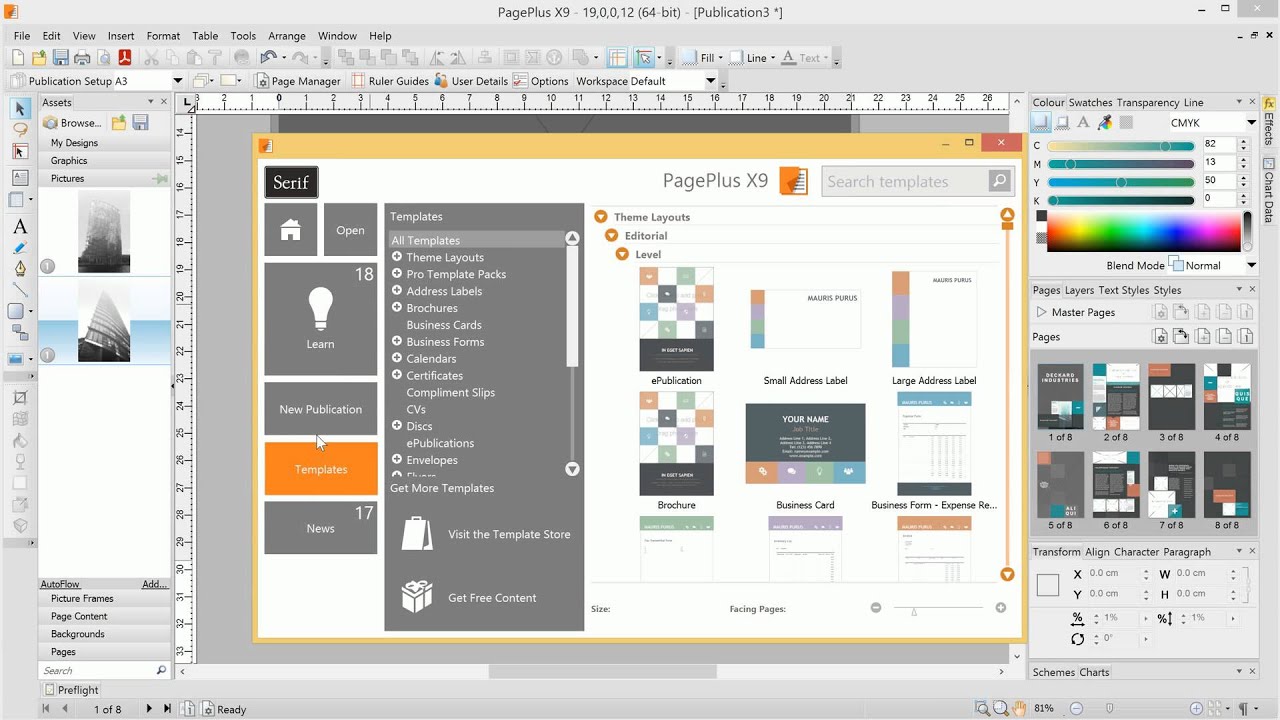
Task: Click Visit the Template Store
Action: (x=486, y=534)
